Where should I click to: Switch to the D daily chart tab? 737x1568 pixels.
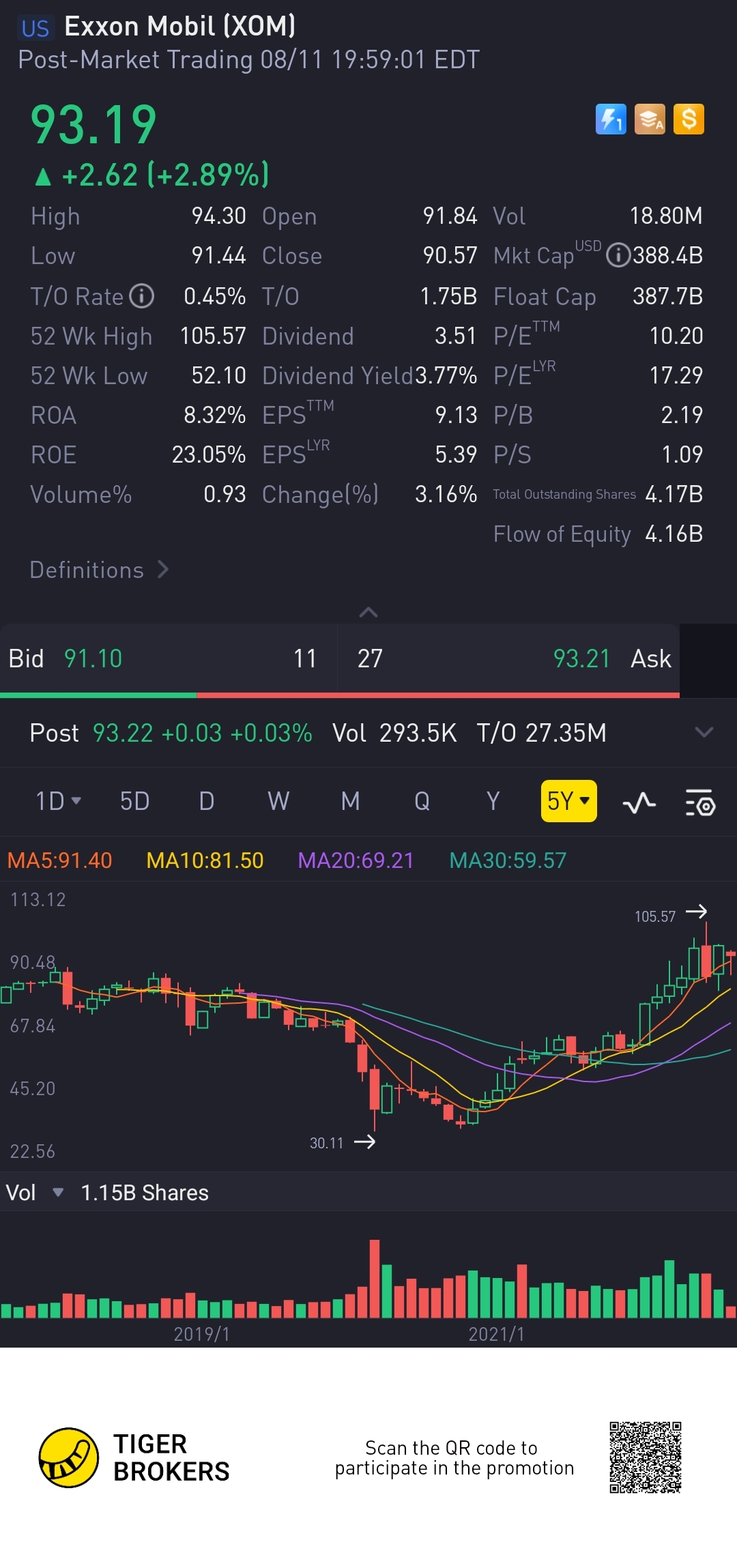[x=207, y=801]
